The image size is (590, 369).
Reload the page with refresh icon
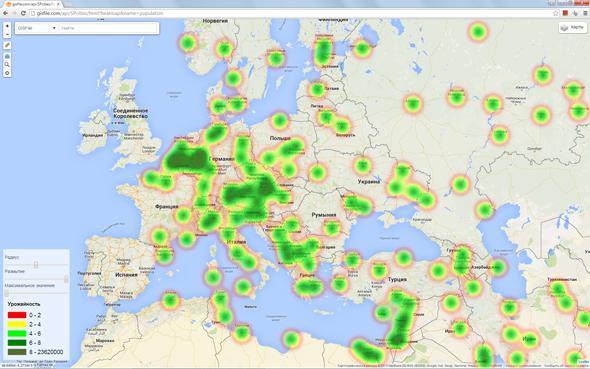click(23, 13)
